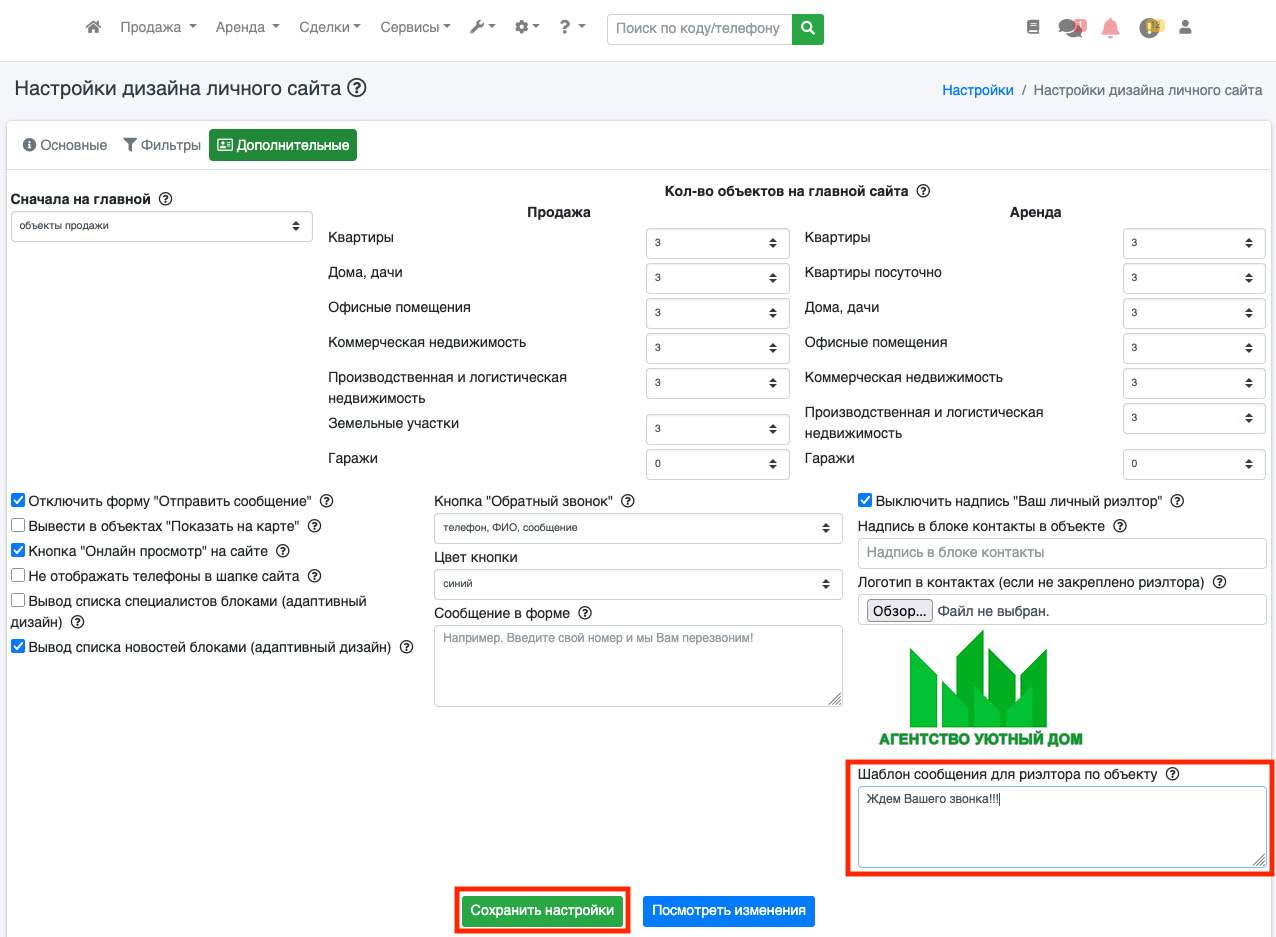The height and width of the screenshot is (937, 1276).
Task: Enable "Вывести в объектах Показать на карте" checkbox
Action: (x=18, y=526)
